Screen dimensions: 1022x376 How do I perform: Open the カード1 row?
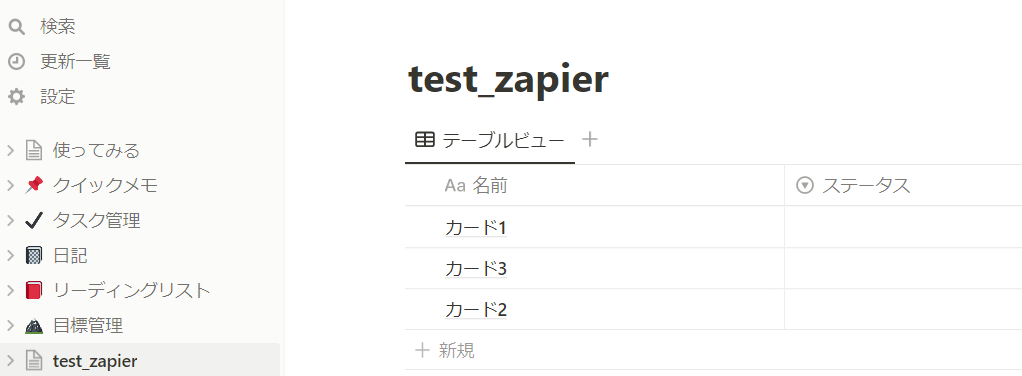(x=476, y=227)
